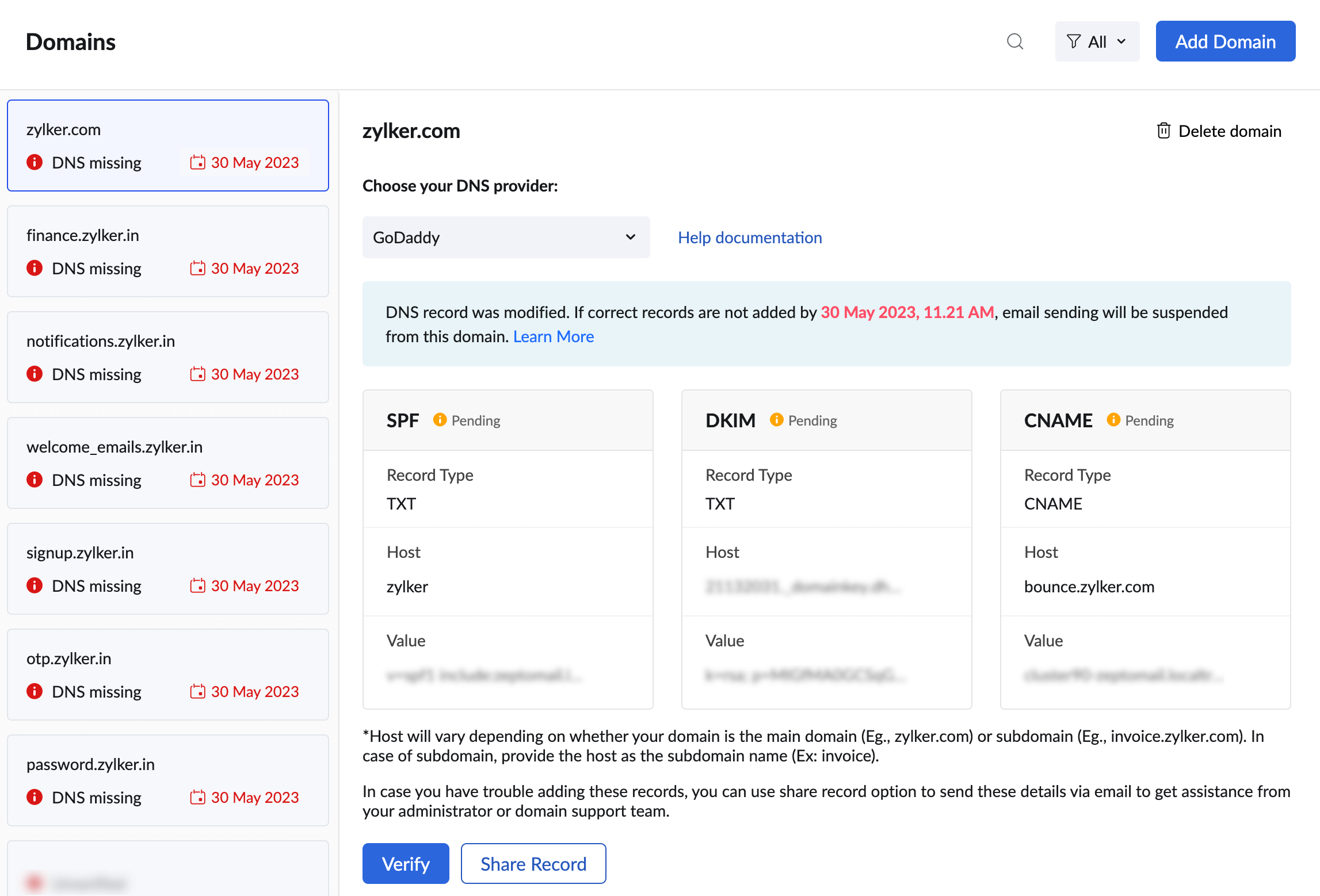Open the All filter dropdown

1097,41
